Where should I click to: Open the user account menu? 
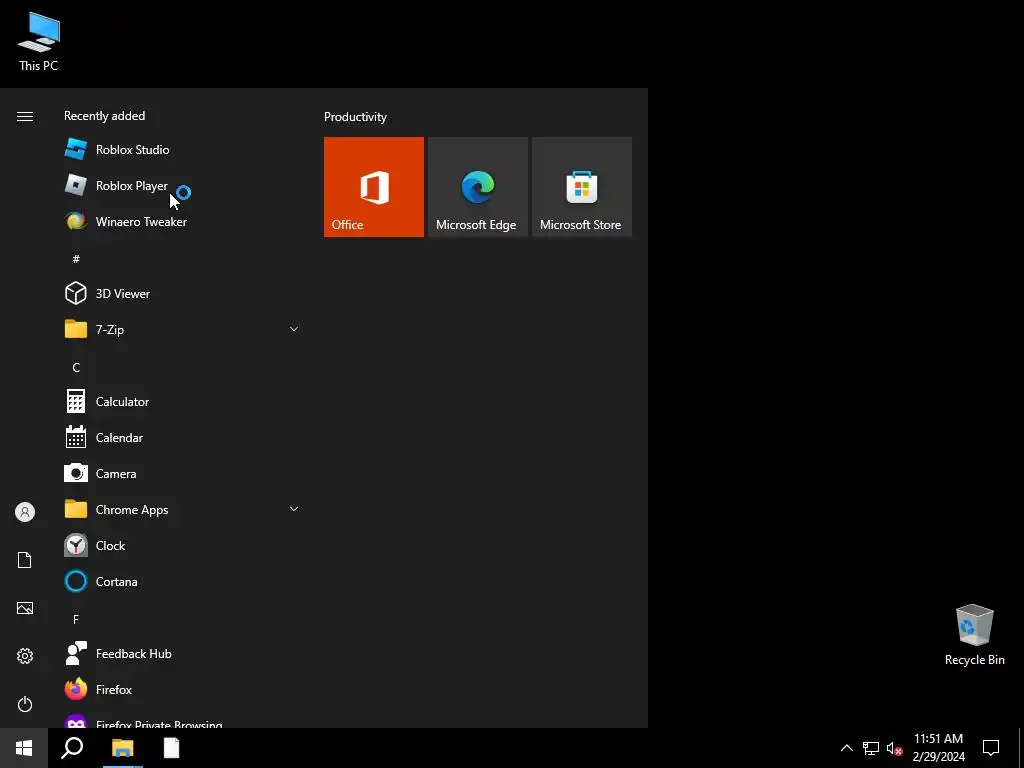tap(25, 512)
